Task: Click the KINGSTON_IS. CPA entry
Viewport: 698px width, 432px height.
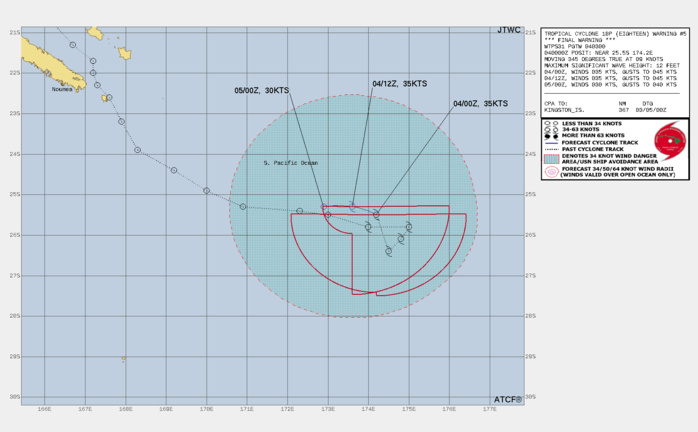Action: coord(565,108)
